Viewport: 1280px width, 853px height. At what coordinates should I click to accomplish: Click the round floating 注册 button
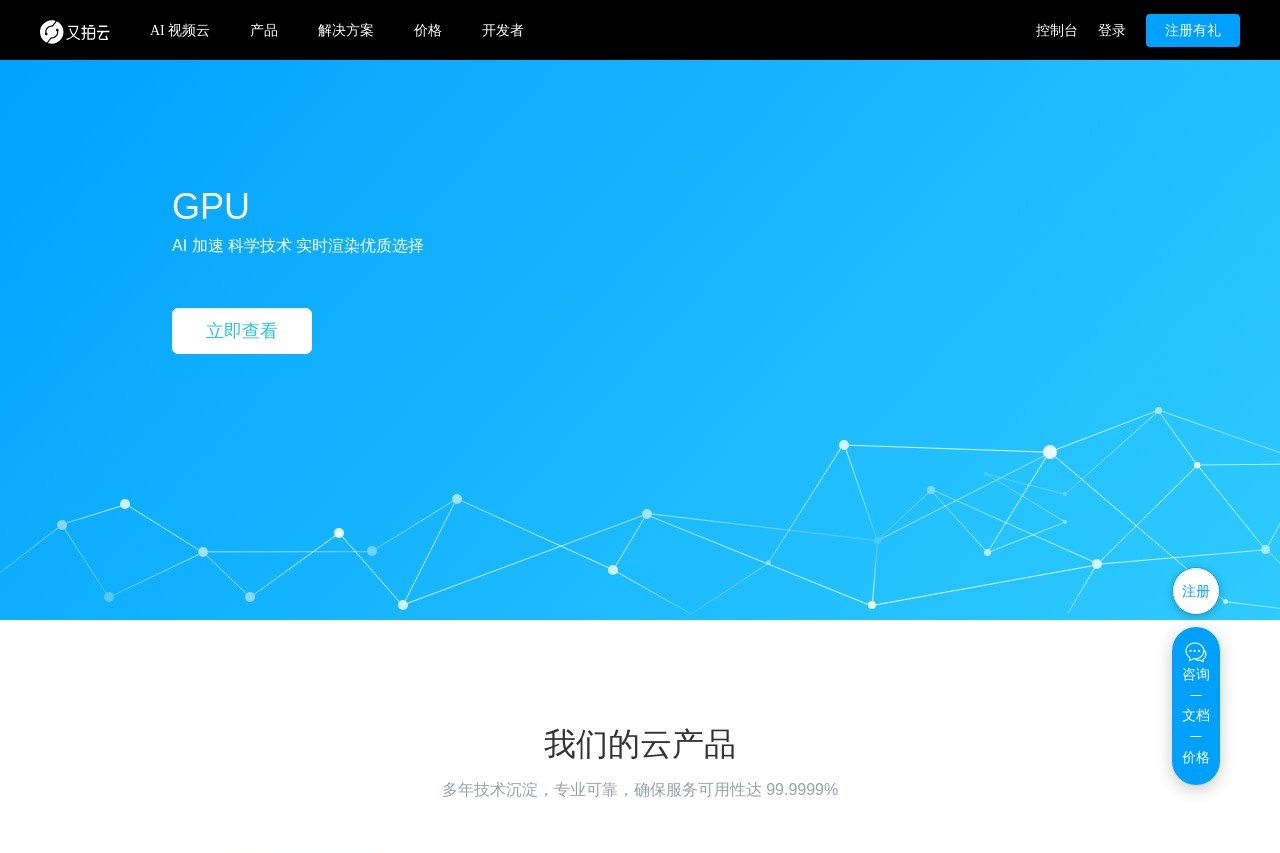[1196, 591]
